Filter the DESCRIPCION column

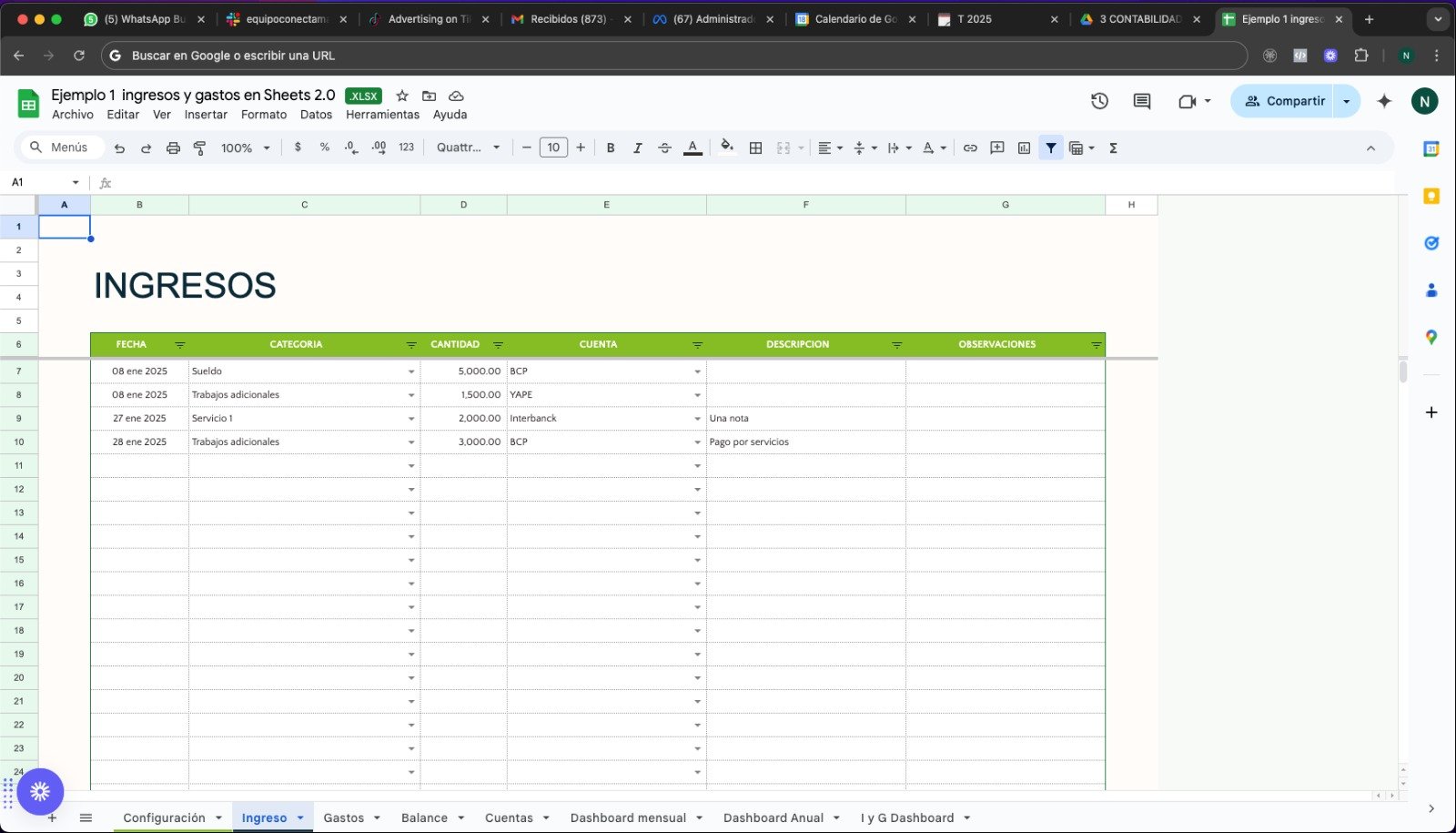coord(896,345)
